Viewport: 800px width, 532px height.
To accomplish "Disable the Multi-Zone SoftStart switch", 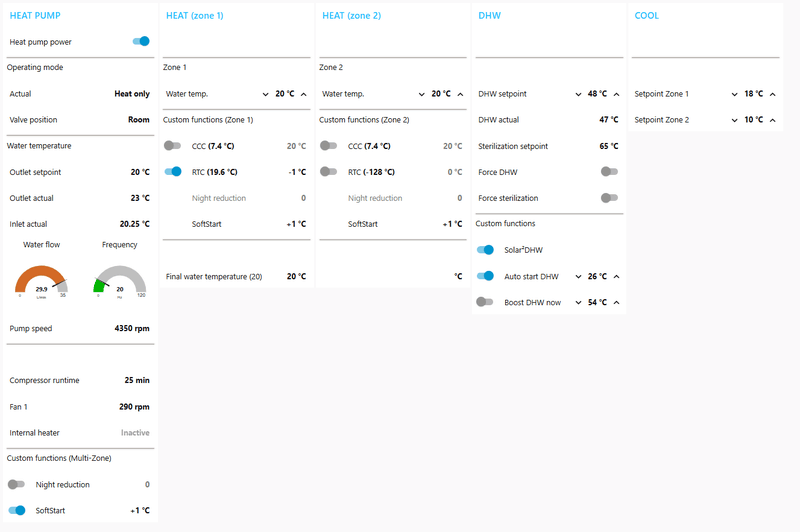I will 16,510.
